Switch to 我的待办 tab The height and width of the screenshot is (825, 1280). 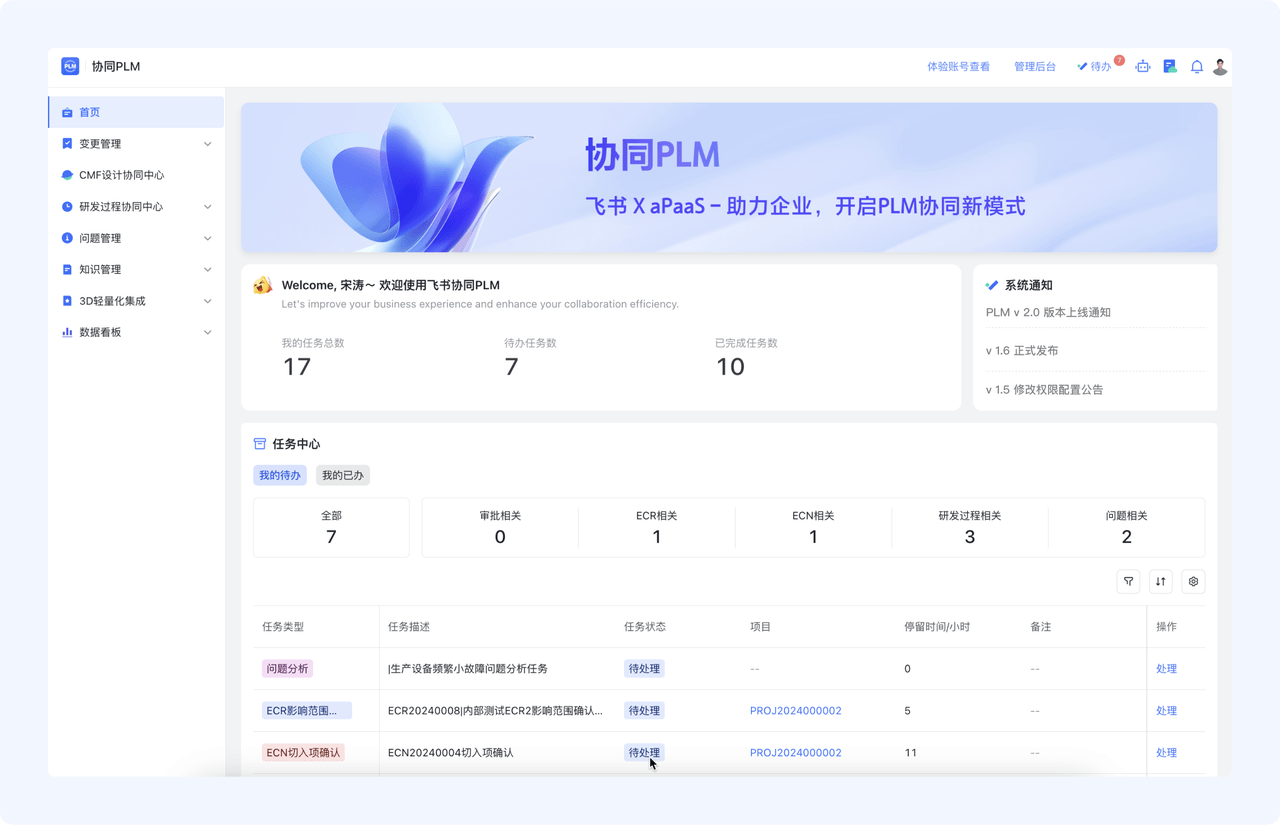[x=280, y=475]
